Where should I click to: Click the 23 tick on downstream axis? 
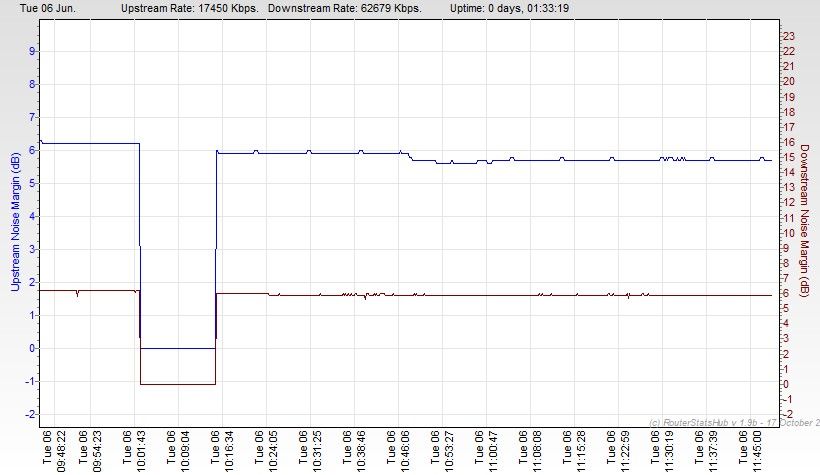(x=788, y=36)
